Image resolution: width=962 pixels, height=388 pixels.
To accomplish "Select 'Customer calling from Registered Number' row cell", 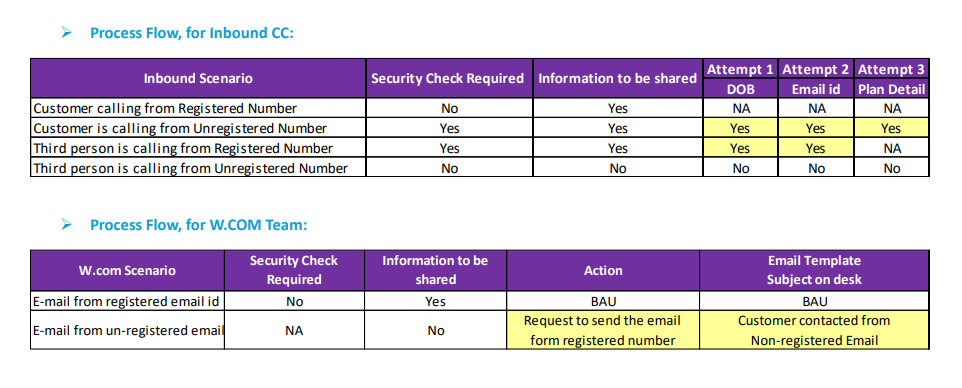I will [x=198, y=109].
